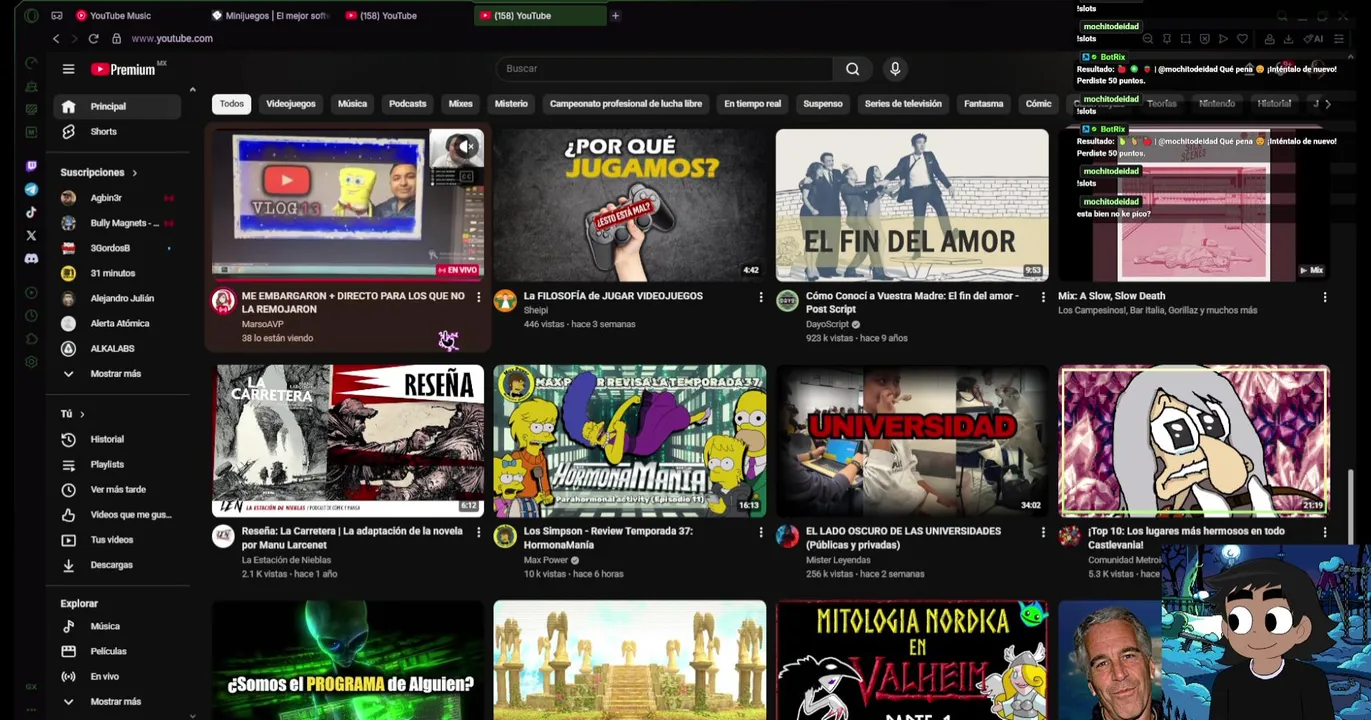Open X (Twitter) from the browser sidebar
Image resolution: width=1371 pixels, height=720 pixels.
[31, 236]
